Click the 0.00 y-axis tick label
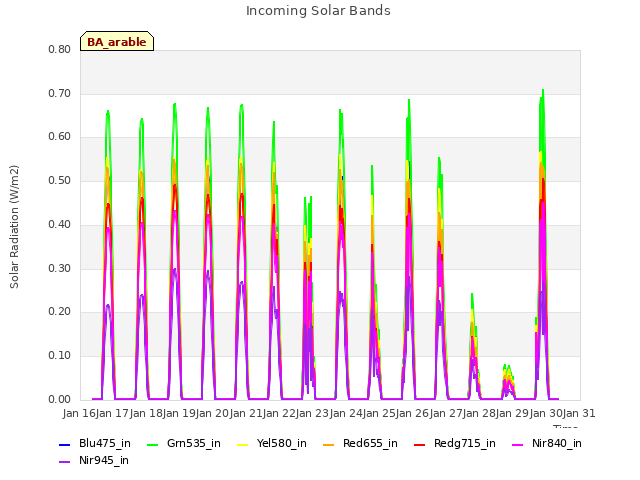Viewport: 640px width, 480px height. tap(60, 399)
